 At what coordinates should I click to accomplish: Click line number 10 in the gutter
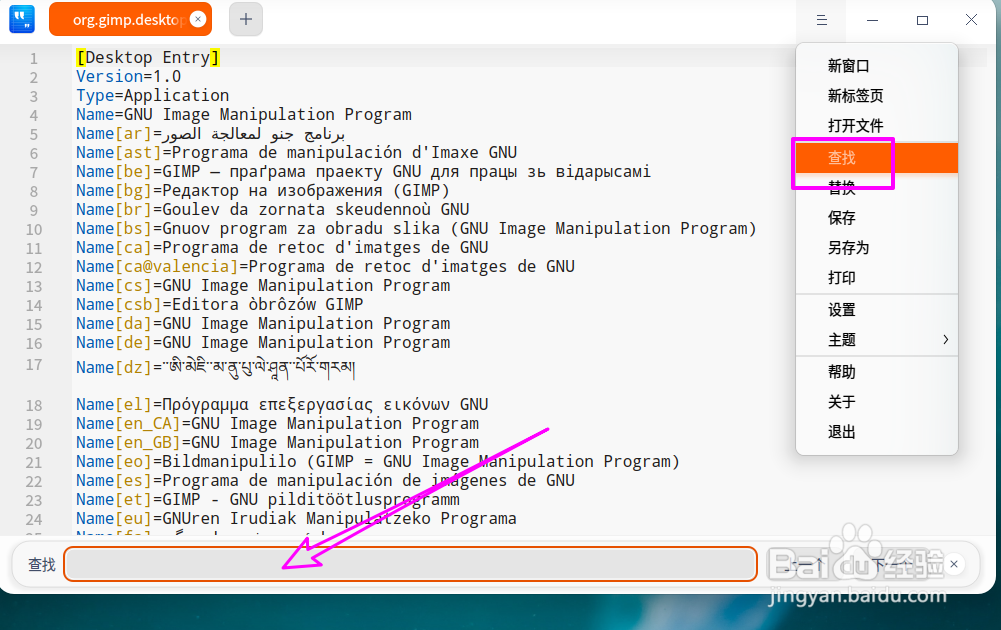coord(33,230)
